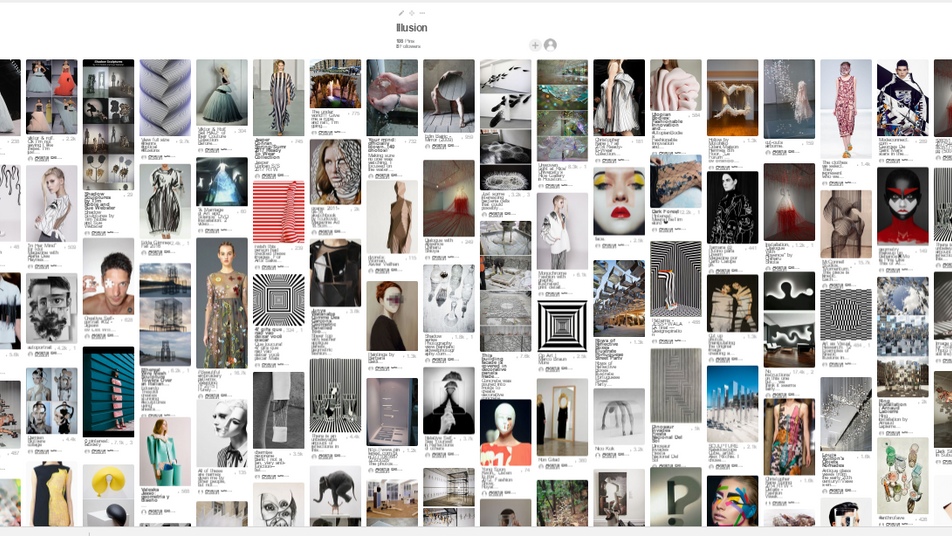Open the red and white striped pin

[x=279, y=212]
